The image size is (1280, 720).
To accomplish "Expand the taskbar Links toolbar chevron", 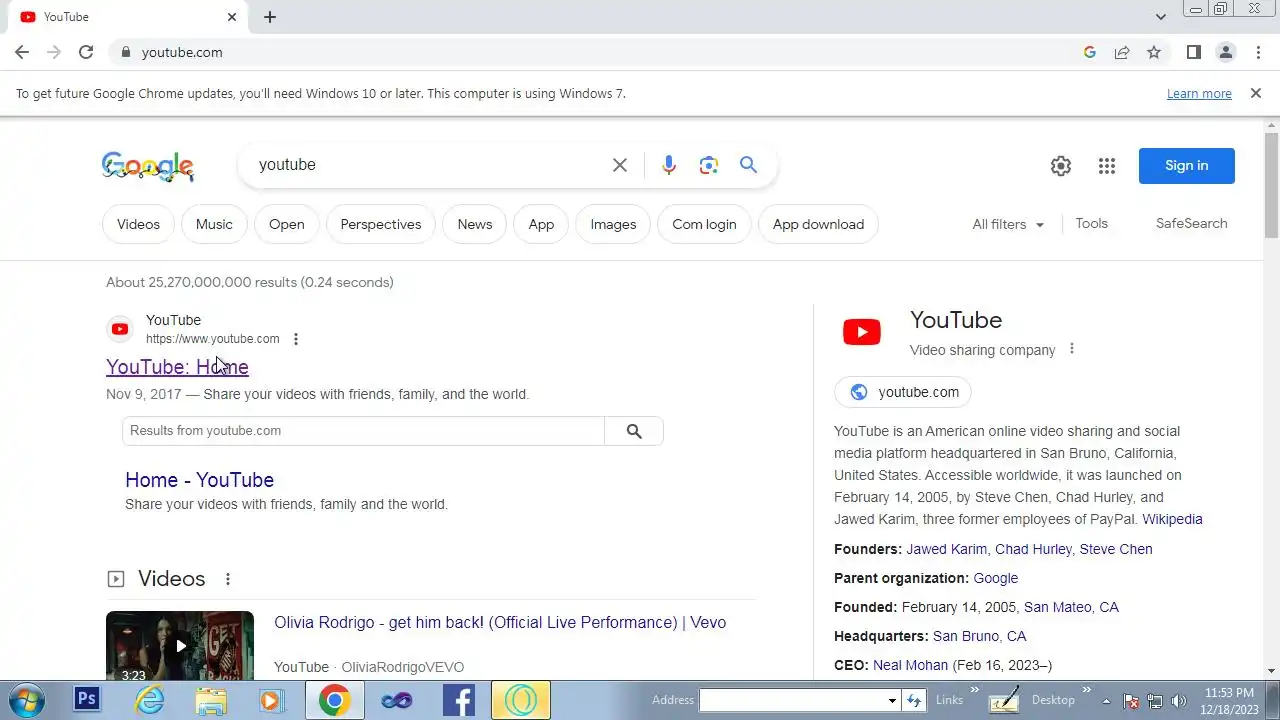I will coord(975,691).
